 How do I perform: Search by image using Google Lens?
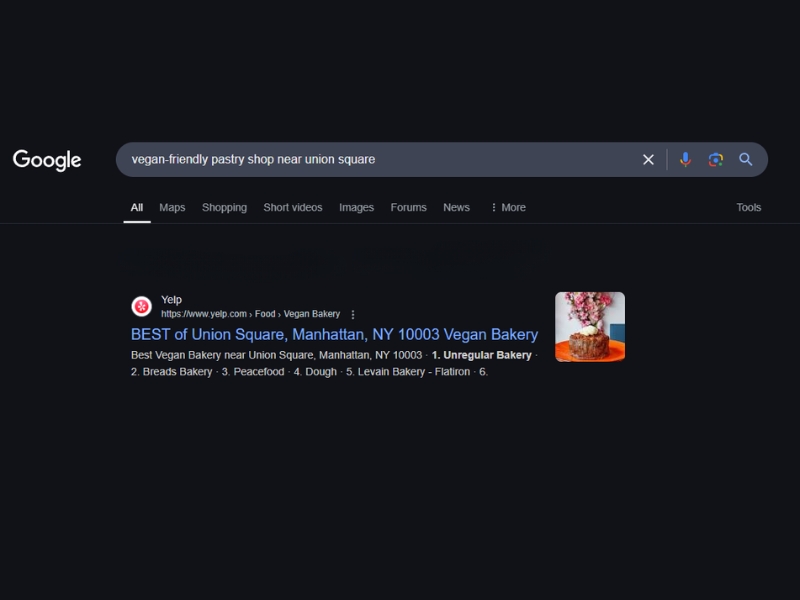(x=715, y=159)
